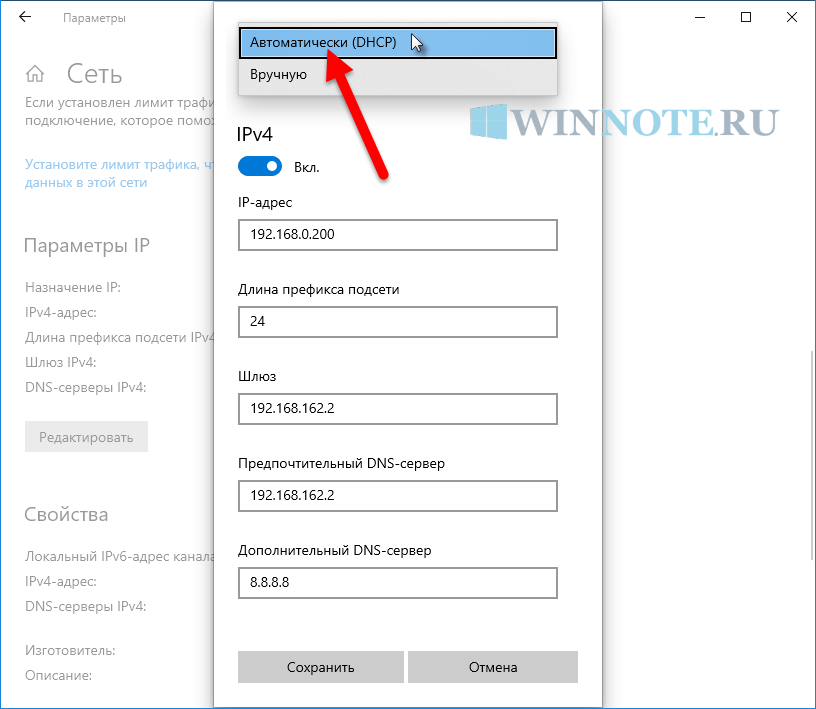Choose the Вручную option
Screen dimensions: 816x709
[398, 75]
